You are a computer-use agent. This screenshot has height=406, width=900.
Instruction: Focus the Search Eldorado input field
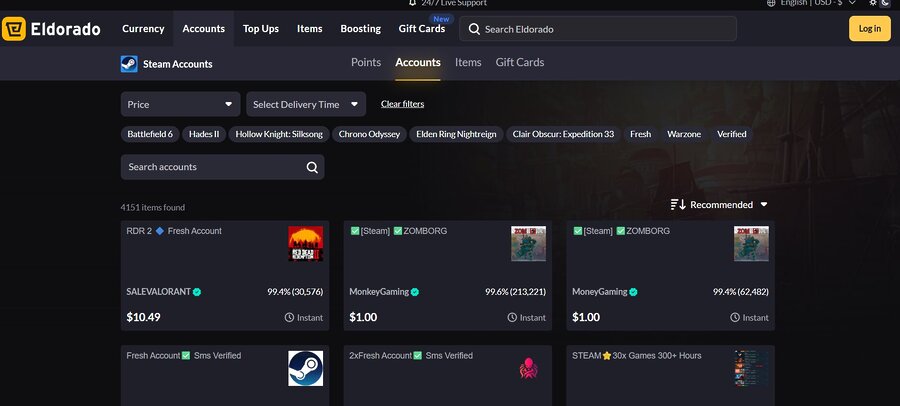[605, 29]
